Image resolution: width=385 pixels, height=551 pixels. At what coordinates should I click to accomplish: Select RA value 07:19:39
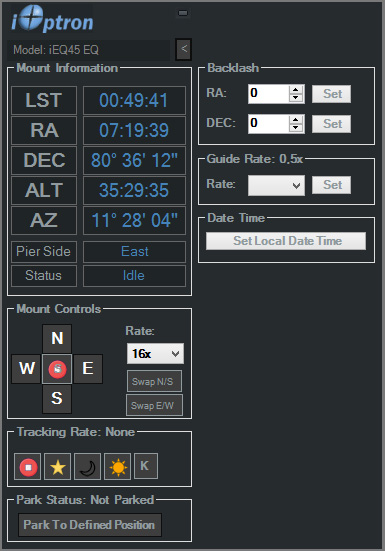click(x=134, y=130)
